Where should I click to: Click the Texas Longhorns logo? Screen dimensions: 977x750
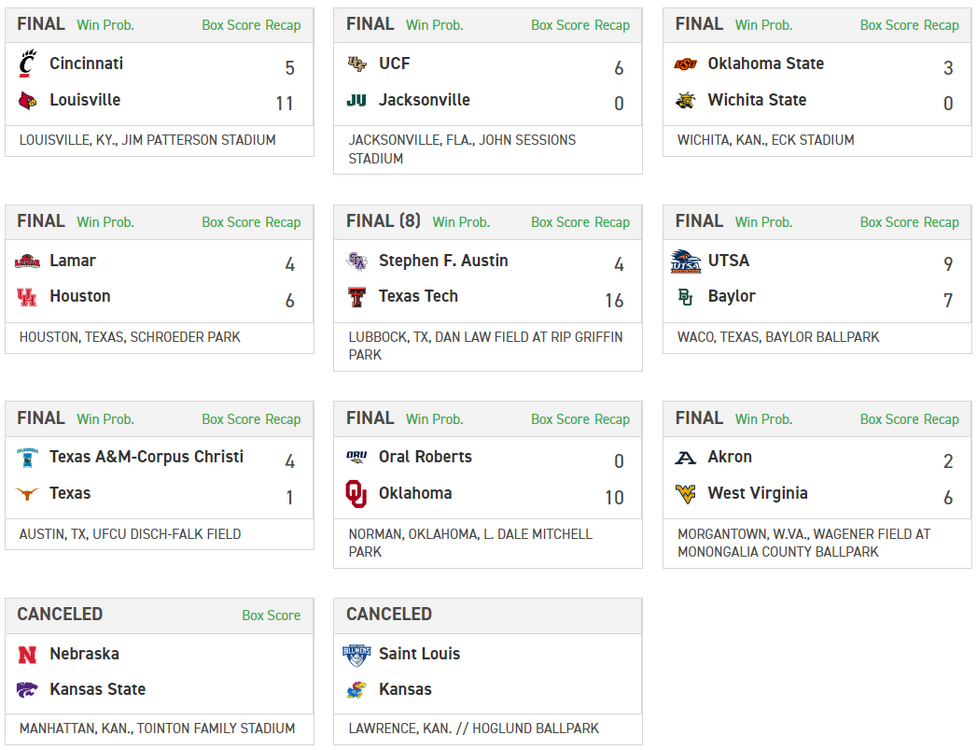[27, 494]
